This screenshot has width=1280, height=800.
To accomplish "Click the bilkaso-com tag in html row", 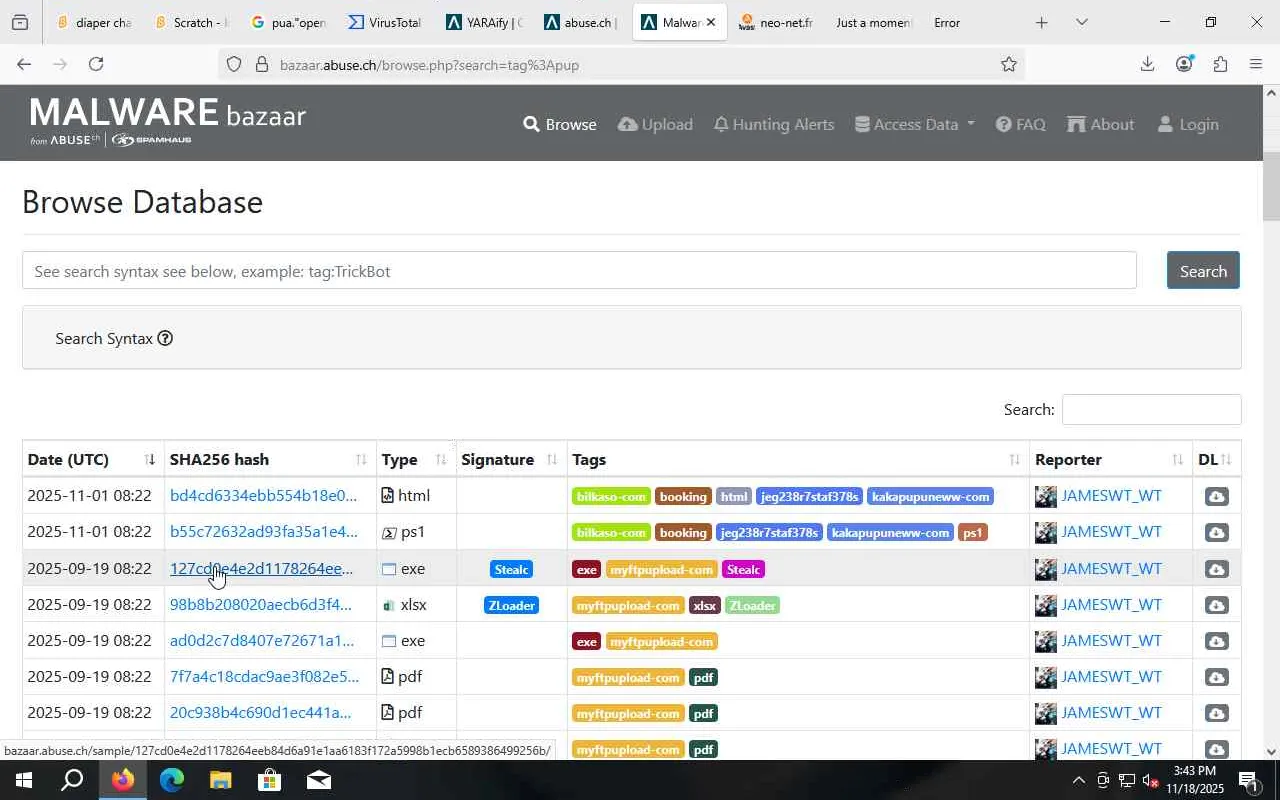I will coord(611,497).
